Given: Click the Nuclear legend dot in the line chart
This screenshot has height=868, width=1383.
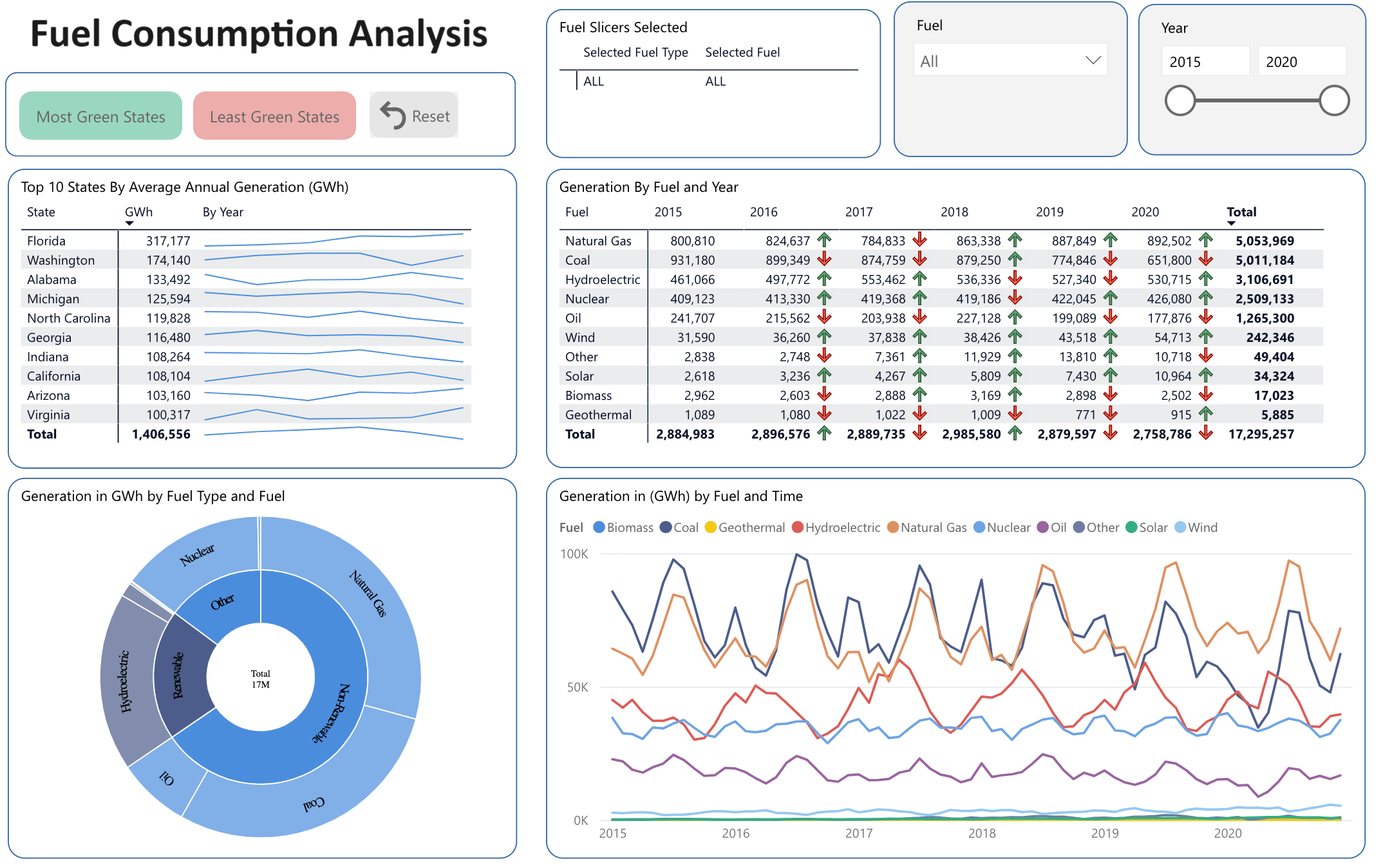Looking at the screenshot, I should click(981, 527).
